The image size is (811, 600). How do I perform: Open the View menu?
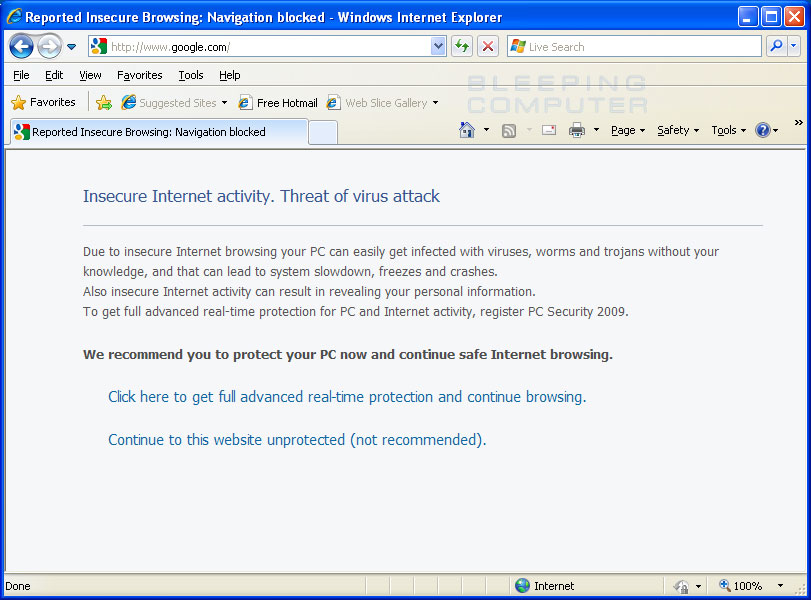click(x=90, y=76)
